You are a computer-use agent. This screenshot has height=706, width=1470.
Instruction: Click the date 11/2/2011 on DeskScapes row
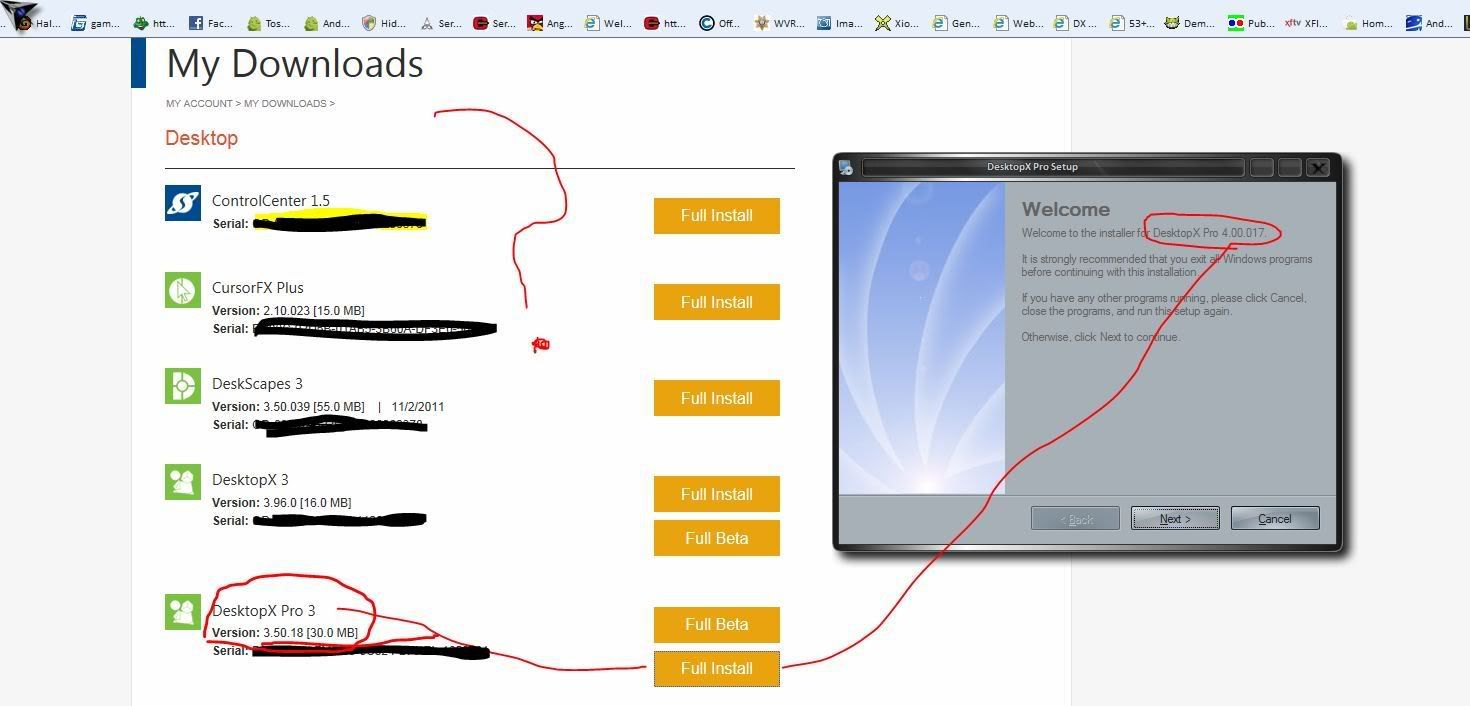[x=418, y=407]
